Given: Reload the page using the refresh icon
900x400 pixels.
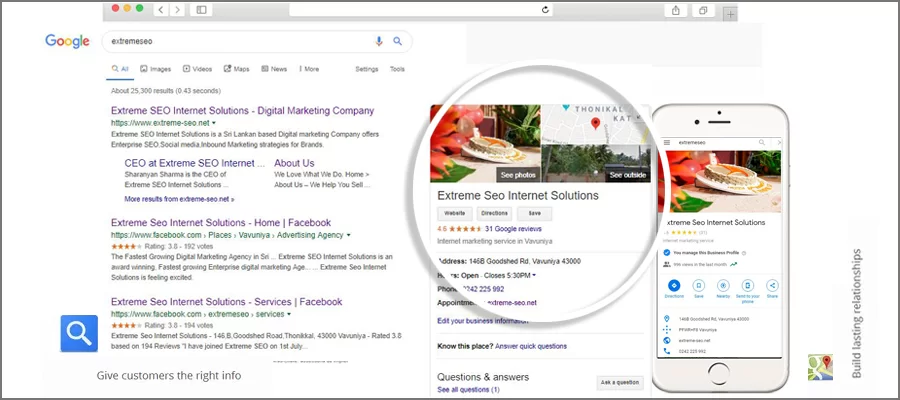Looking at the screenshot, I should tap(545, 10).
